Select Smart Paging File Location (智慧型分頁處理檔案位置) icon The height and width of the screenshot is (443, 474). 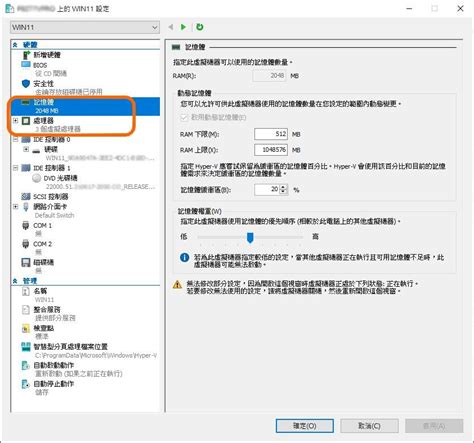coord(26,347)
